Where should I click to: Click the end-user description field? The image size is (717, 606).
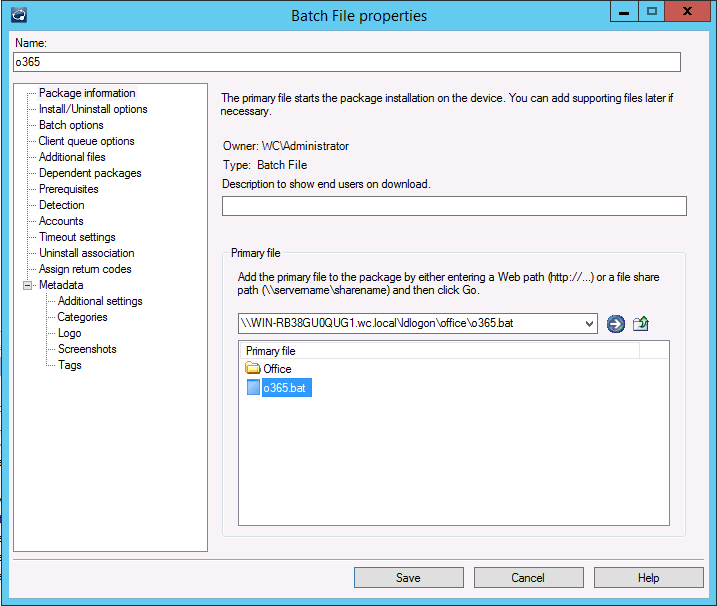coord(454,206)
